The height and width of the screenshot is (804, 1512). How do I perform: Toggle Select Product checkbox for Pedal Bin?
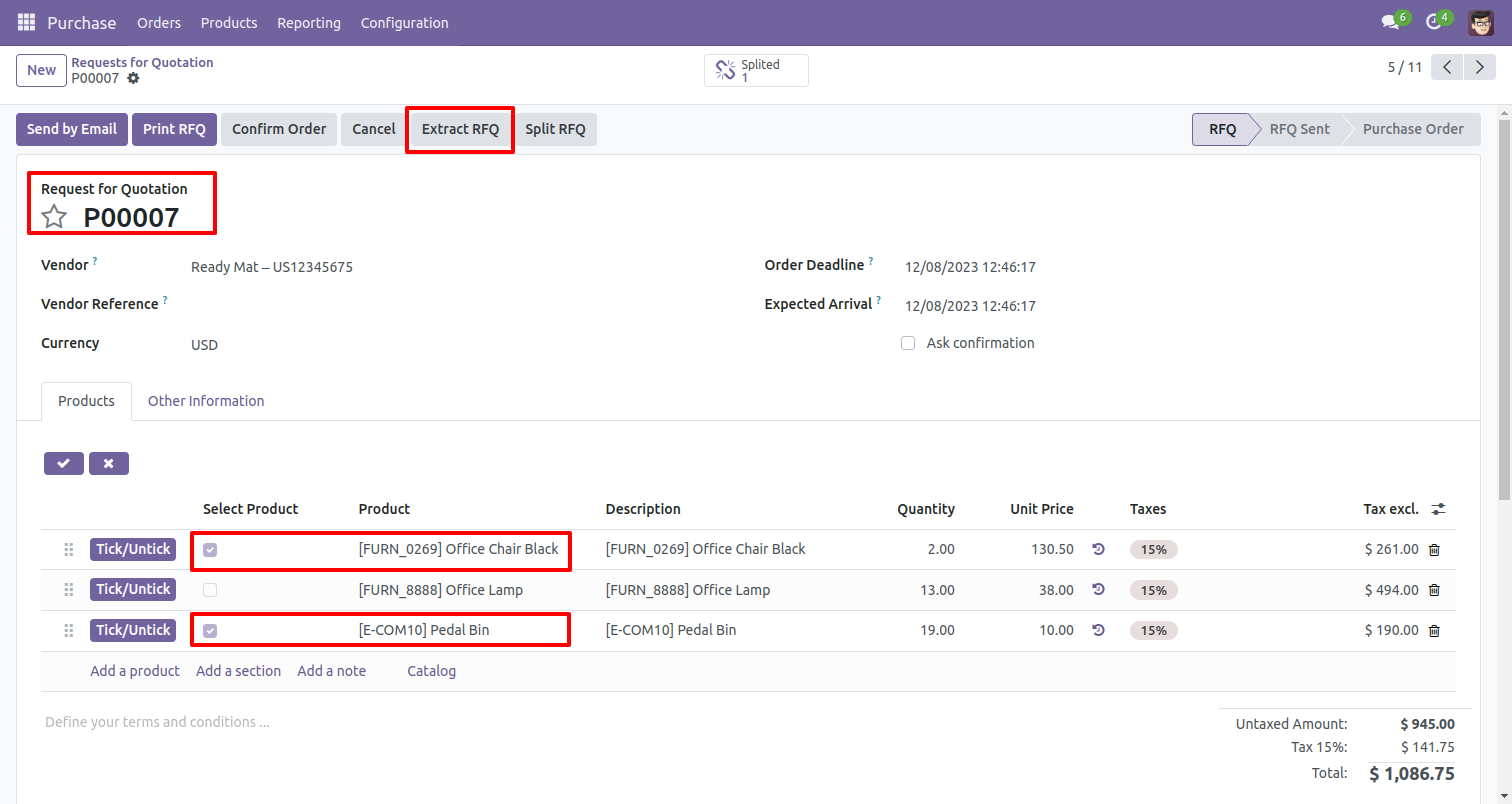pyautogui.click(x=210, y=631)
